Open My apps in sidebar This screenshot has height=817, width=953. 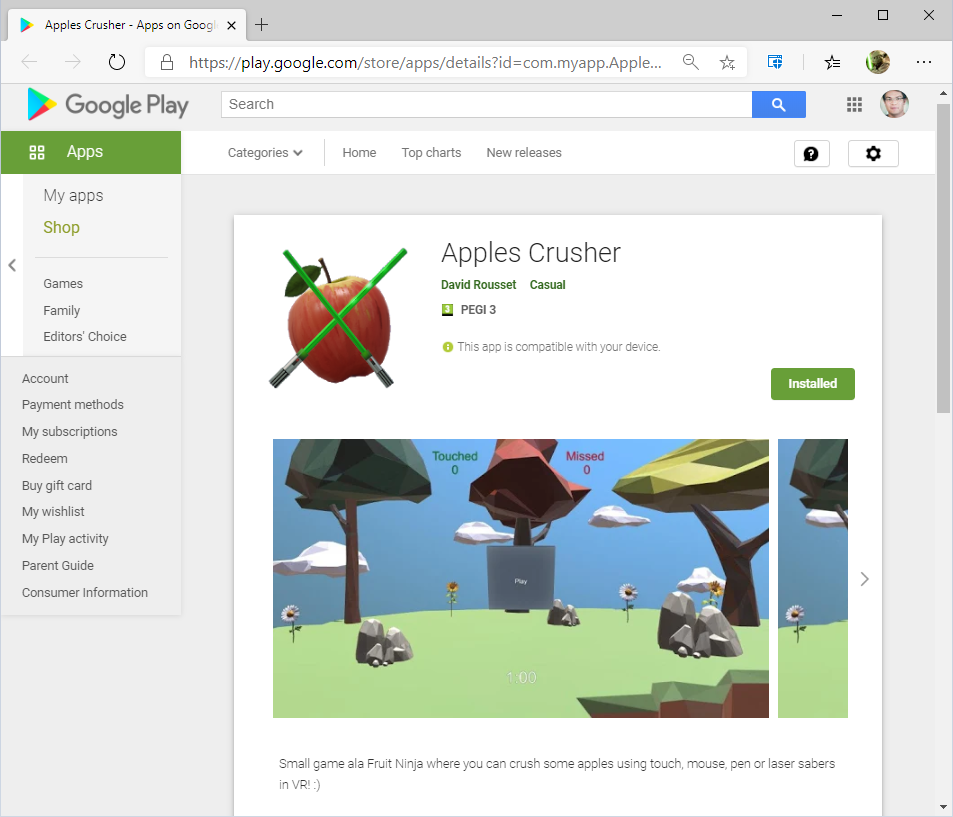coord(73,196)
